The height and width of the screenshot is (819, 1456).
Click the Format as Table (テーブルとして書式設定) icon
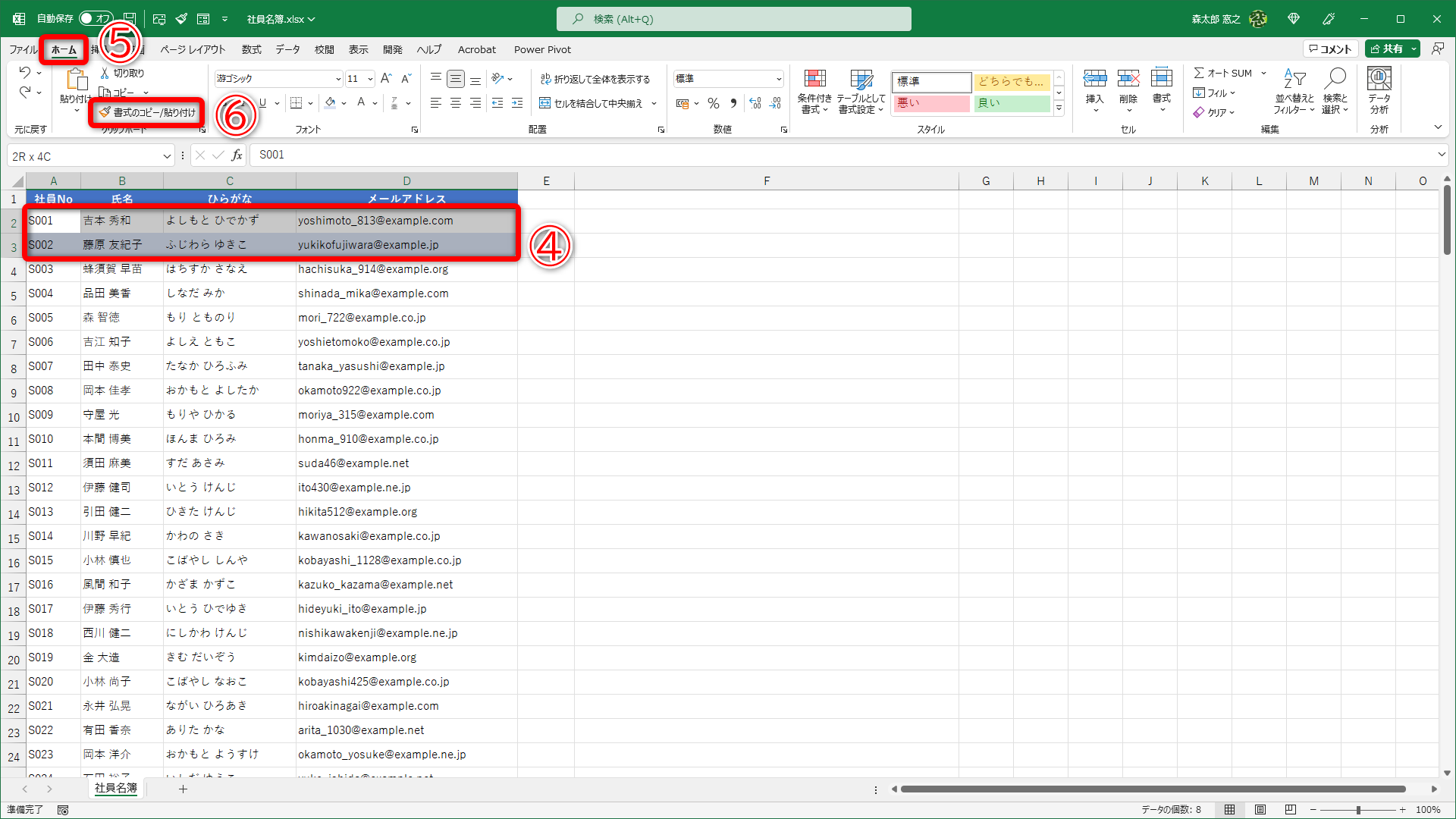861,80
